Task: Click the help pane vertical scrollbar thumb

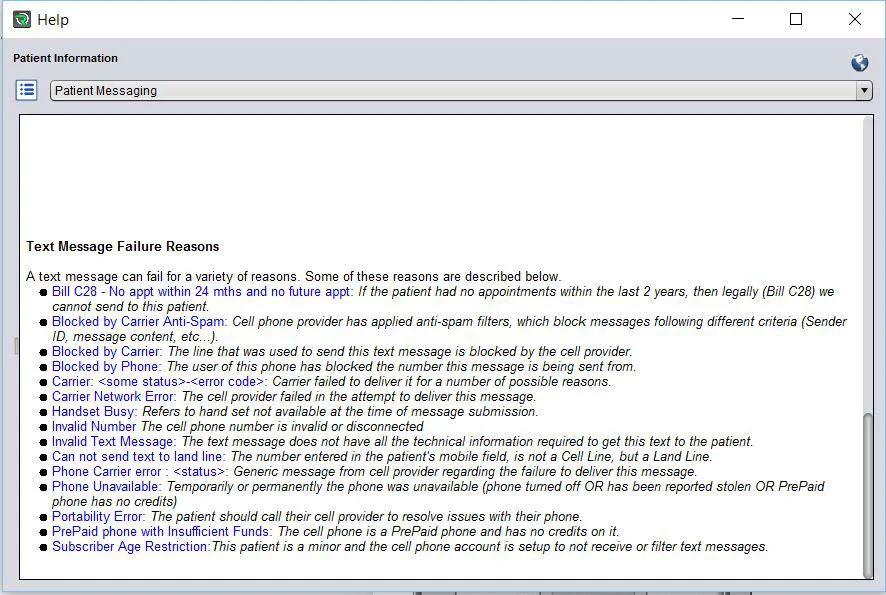Action: point(867,494)
